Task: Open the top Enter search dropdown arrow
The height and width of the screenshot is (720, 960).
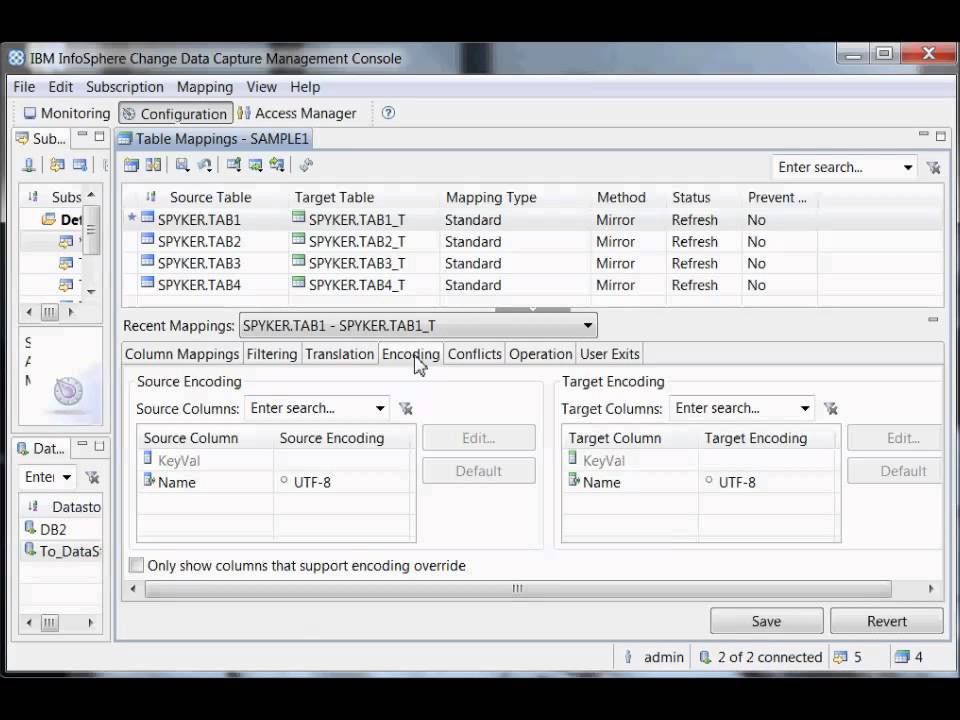Action: [x=908, y=167]
